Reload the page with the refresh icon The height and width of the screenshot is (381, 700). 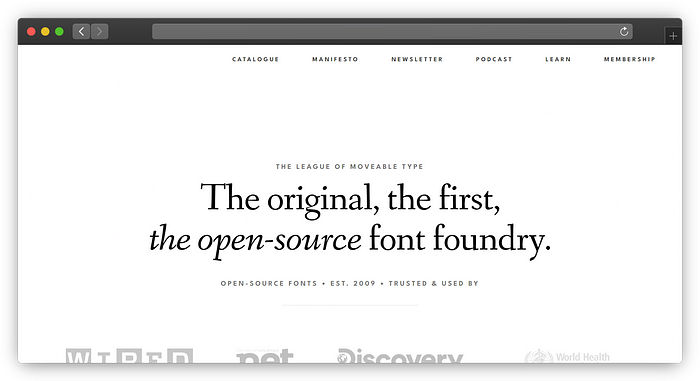[x=624, y=31]
